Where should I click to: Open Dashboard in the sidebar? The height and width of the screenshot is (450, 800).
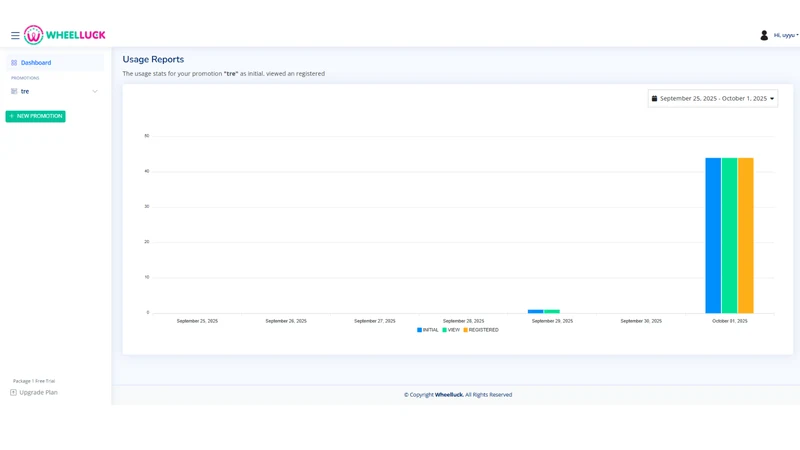(55, 63)
